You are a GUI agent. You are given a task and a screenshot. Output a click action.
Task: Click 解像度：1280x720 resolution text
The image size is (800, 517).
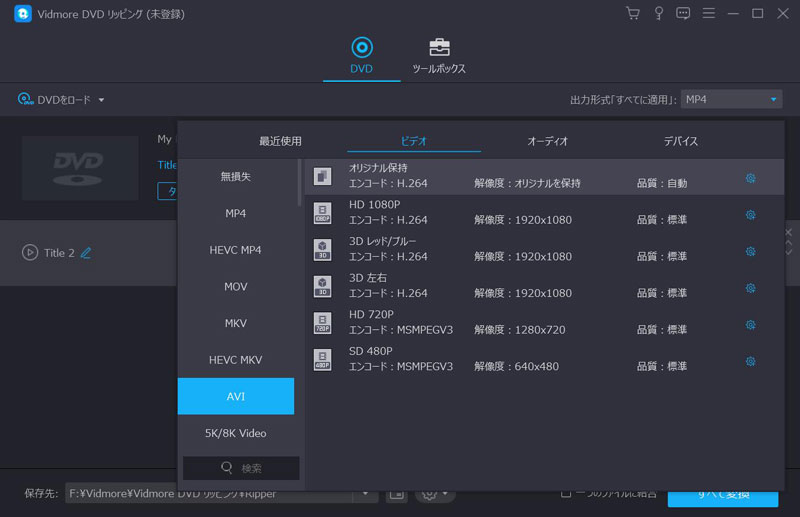click(519, 330)
